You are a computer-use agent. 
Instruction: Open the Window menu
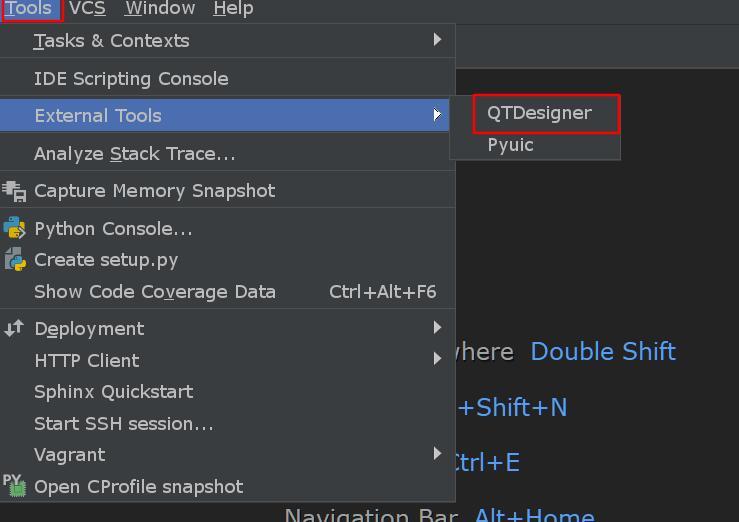click(160, 9)
